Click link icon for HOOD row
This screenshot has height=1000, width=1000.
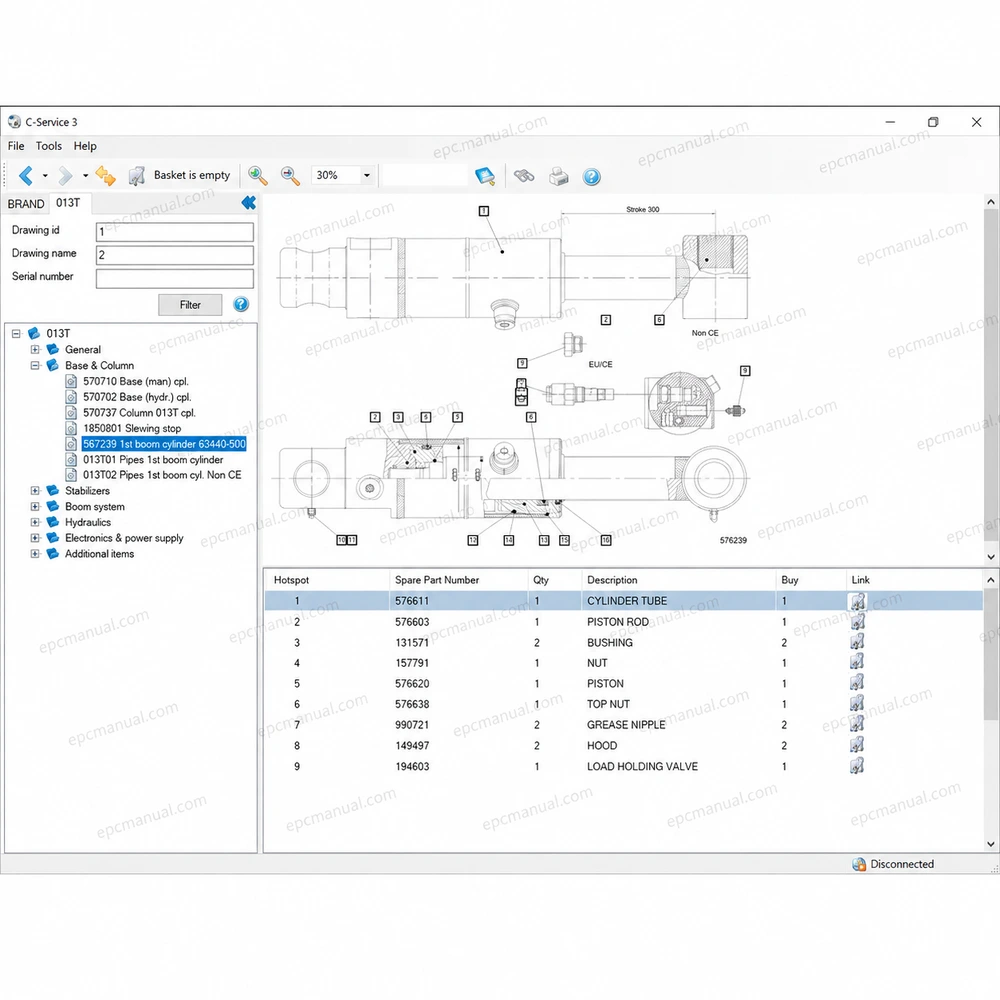point(857,744)
